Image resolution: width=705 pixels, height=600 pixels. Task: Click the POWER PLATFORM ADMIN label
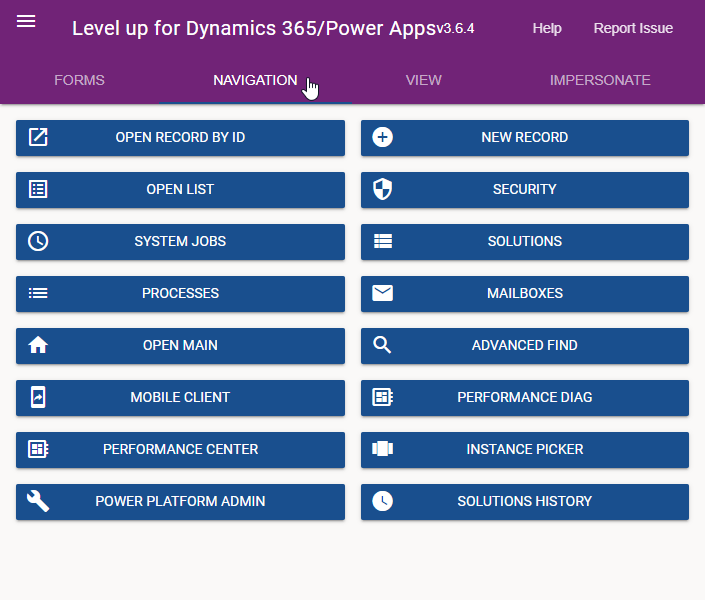click(x=180, y=501)
